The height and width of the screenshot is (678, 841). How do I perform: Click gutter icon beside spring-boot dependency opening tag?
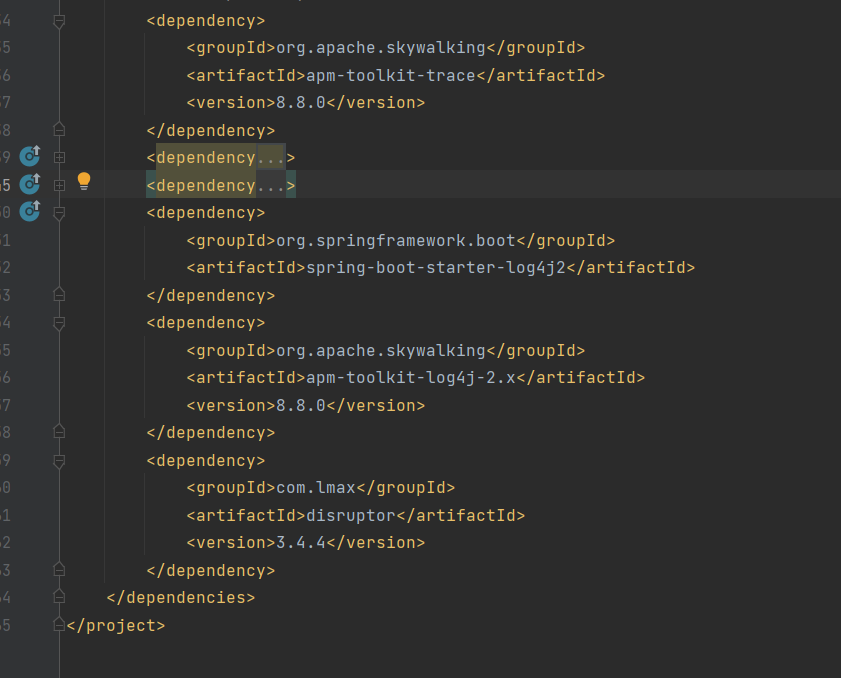[30, 211]
